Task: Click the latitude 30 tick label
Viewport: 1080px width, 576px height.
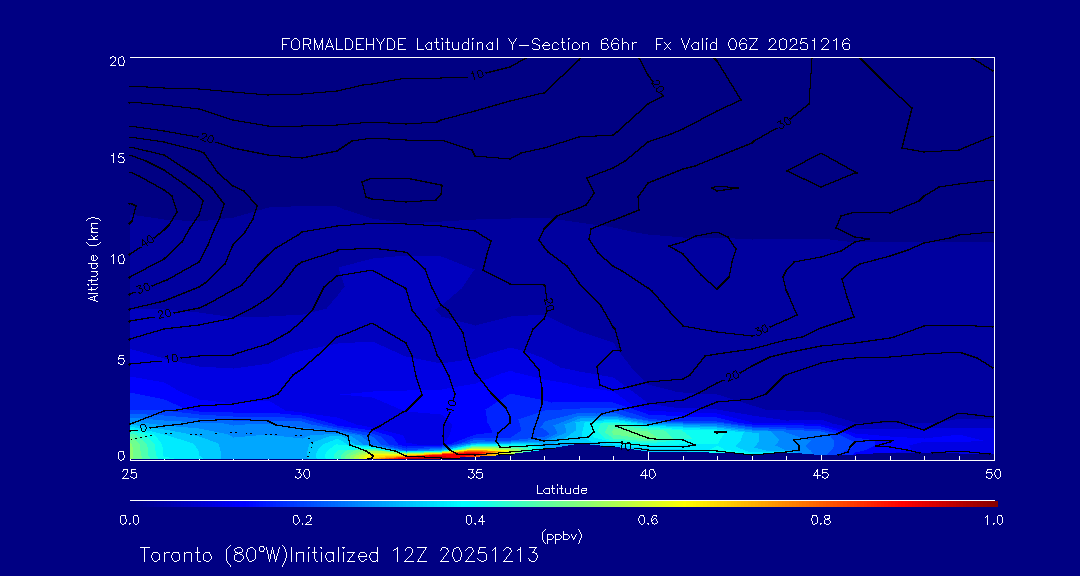Action: (302, 473)
